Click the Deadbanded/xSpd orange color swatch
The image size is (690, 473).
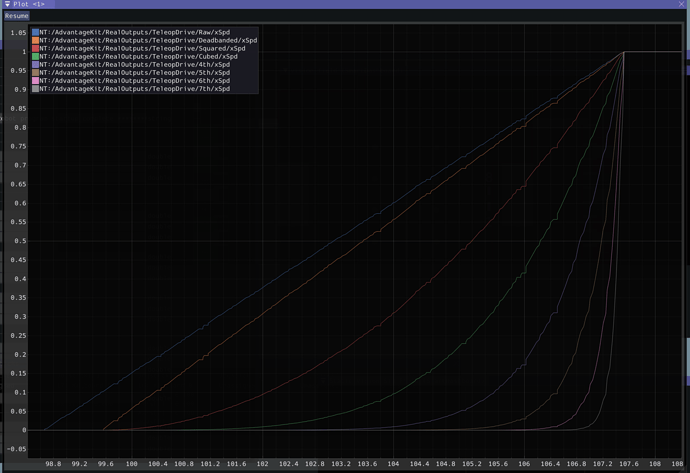(35, 40)
